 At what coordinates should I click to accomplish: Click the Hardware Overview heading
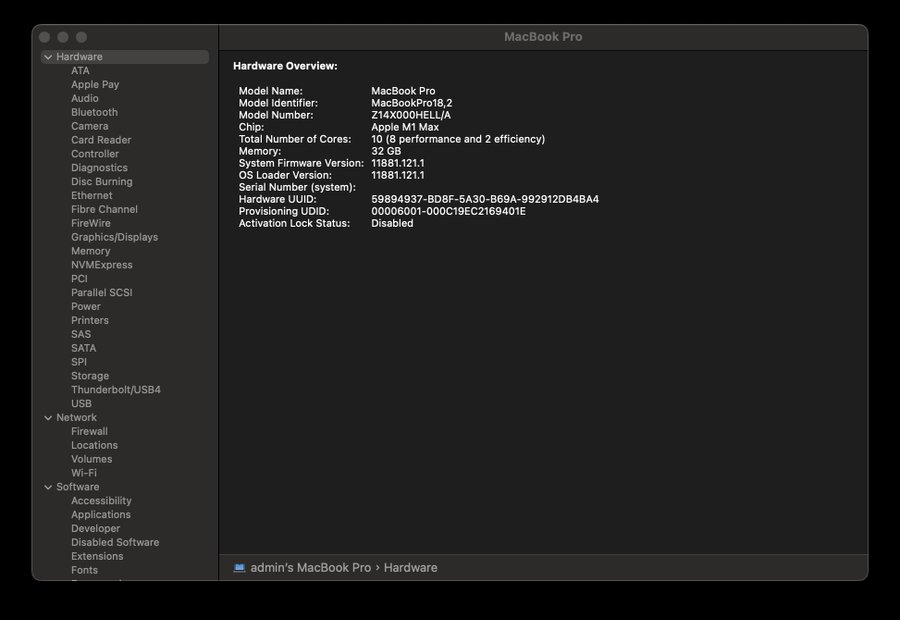(285, 67)
